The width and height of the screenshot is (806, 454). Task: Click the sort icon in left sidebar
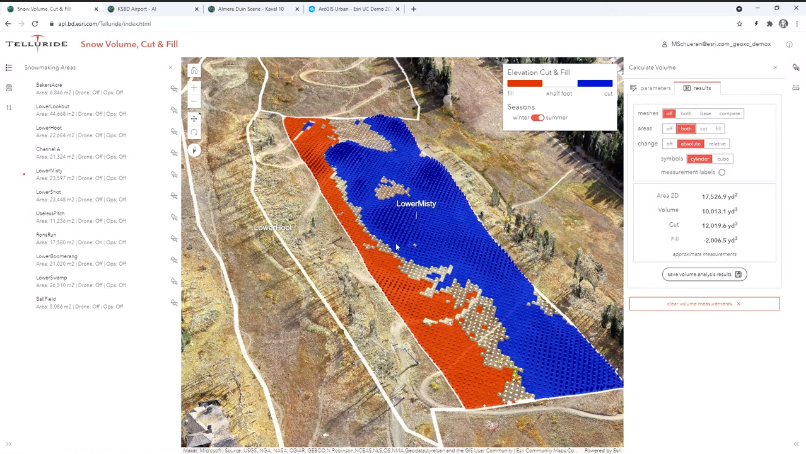tap(9, 107)
